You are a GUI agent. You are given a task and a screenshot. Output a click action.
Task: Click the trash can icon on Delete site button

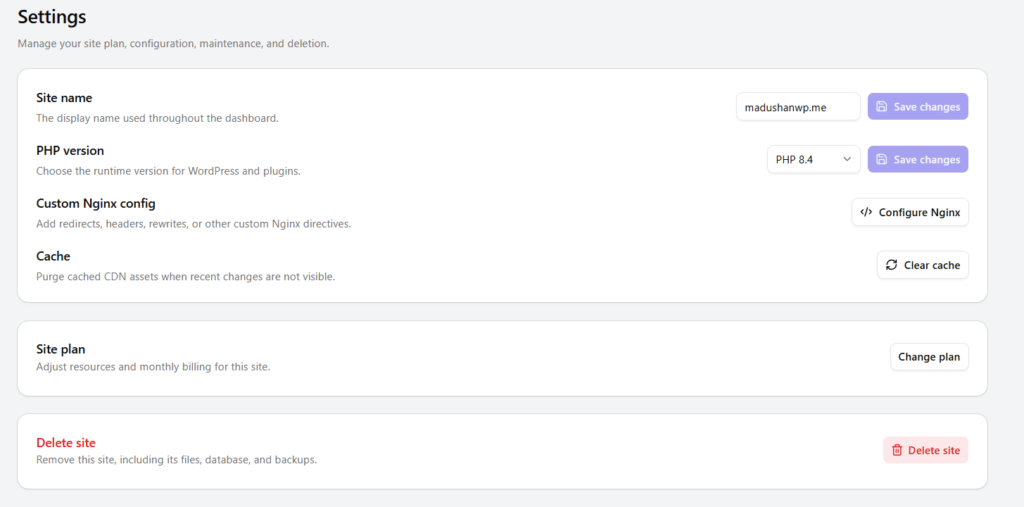coord(897,450)
